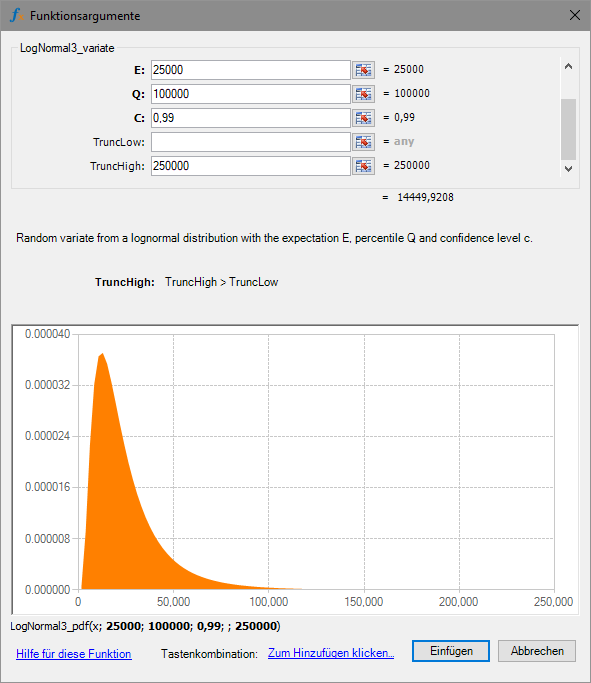591x683 pixels.
Task: Click the Tastenkombination label
Action: 209,654
